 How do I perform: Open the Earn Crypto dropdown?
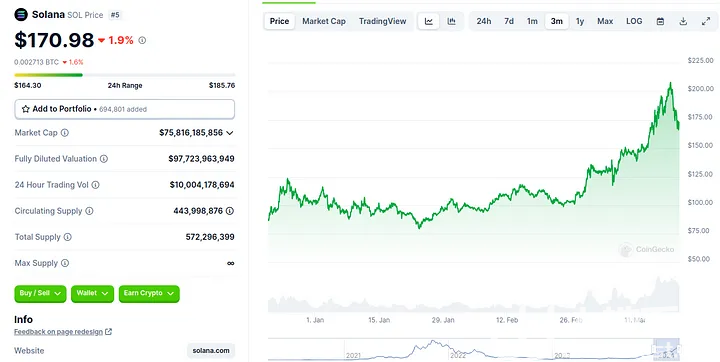tap(149, 294)
